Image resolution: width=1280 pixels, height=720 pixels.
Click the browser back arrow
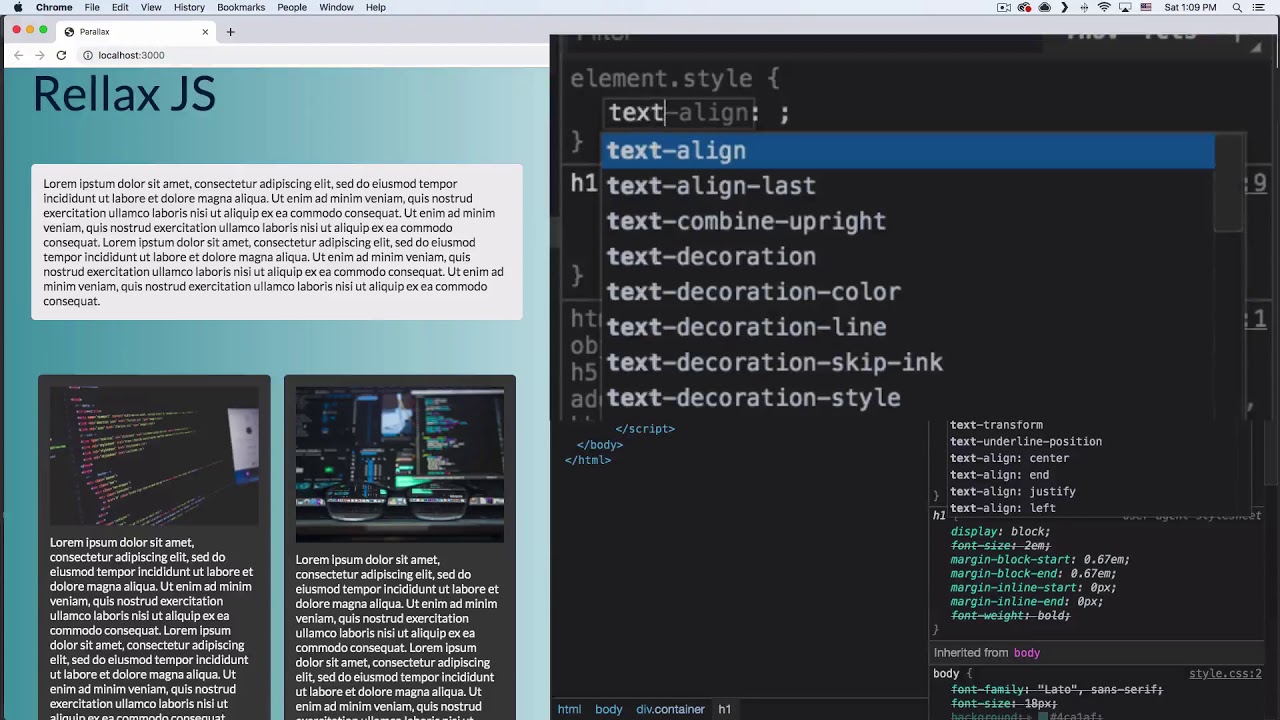click(18, 55)
